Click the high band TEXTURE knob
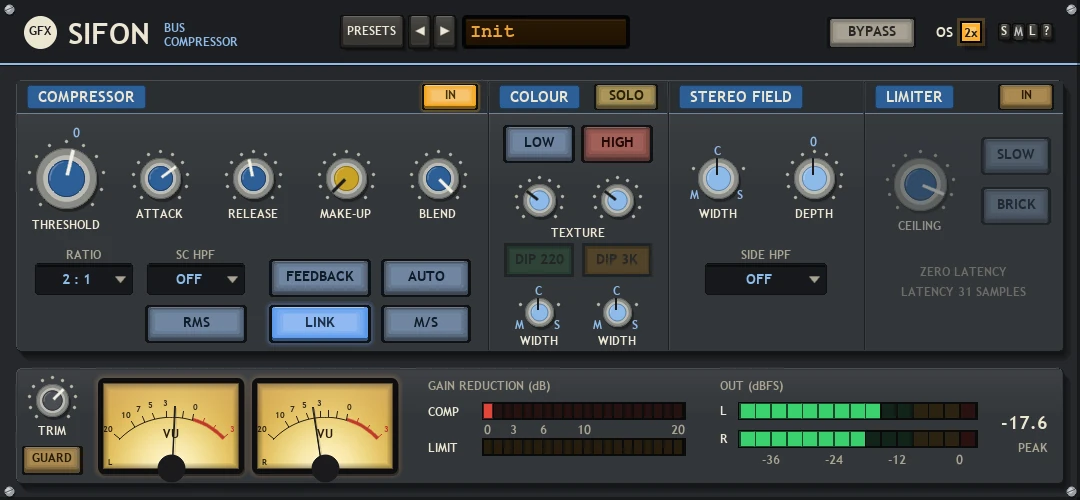 [616, 200]
